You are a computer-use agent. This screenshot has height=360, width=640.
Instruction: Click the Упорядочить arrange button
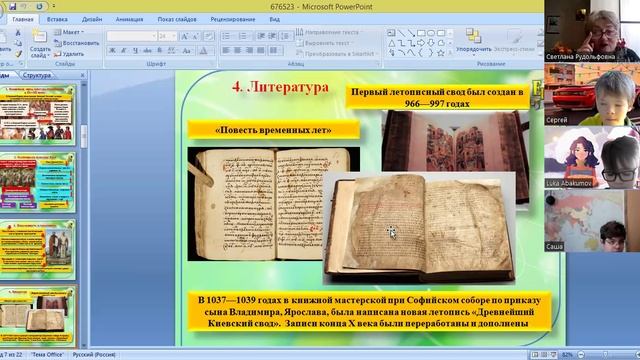(473, 42)
